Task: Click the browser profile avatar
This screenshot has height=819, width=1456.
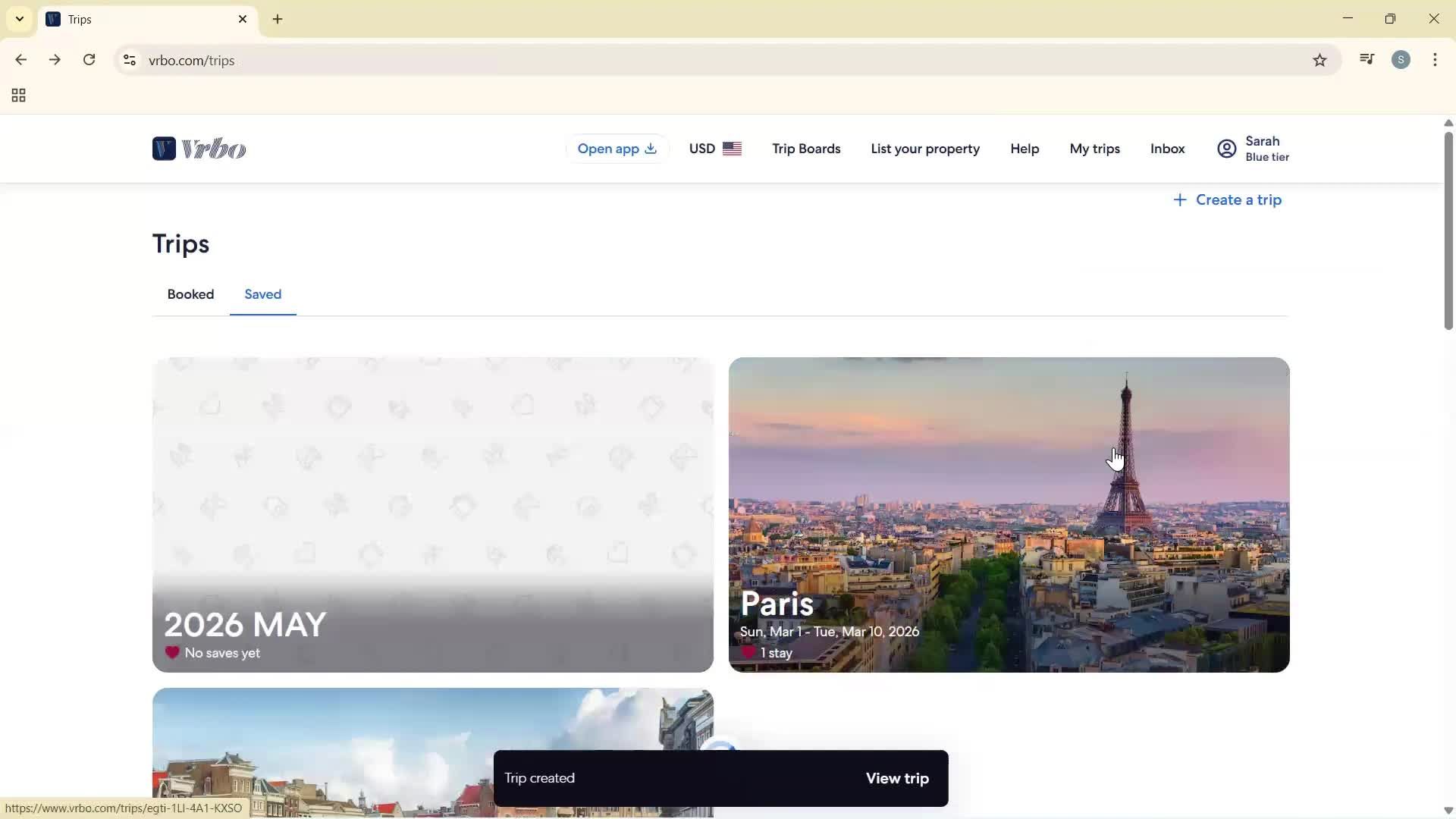Action: (1401, 59)
